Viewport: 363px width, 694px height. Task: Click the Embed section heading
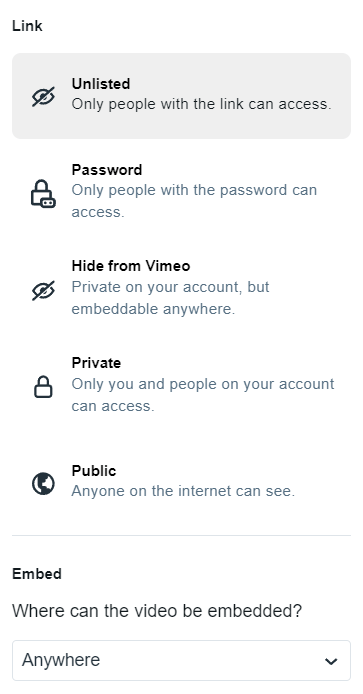[37, 574]
